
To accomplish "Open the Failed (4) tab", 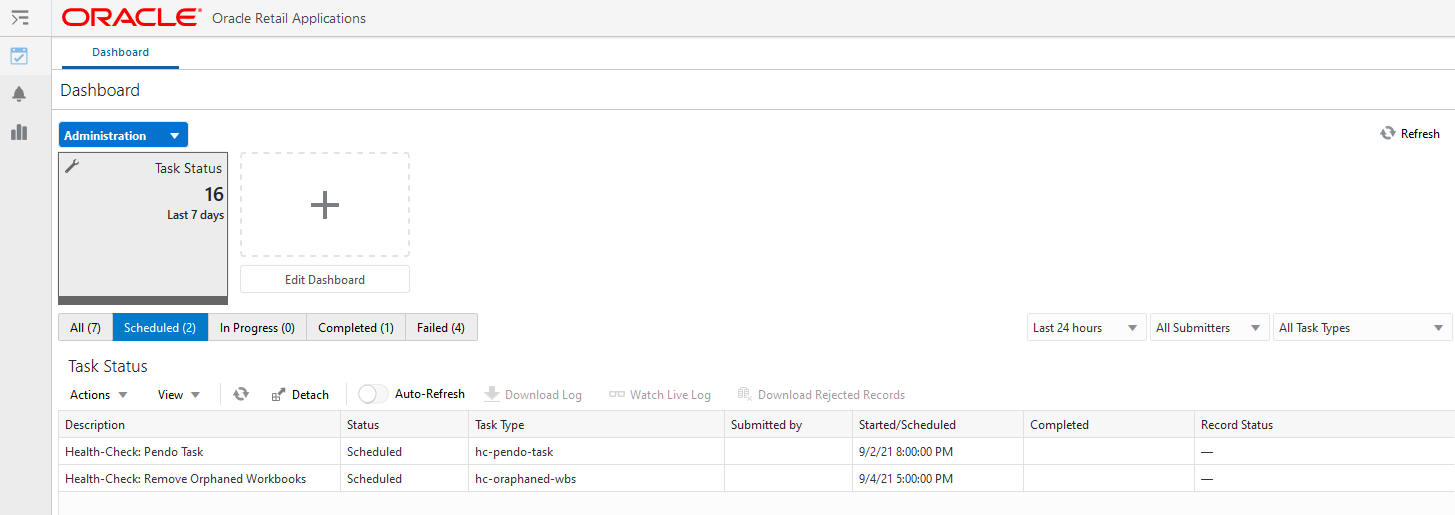I will point(441,327).
